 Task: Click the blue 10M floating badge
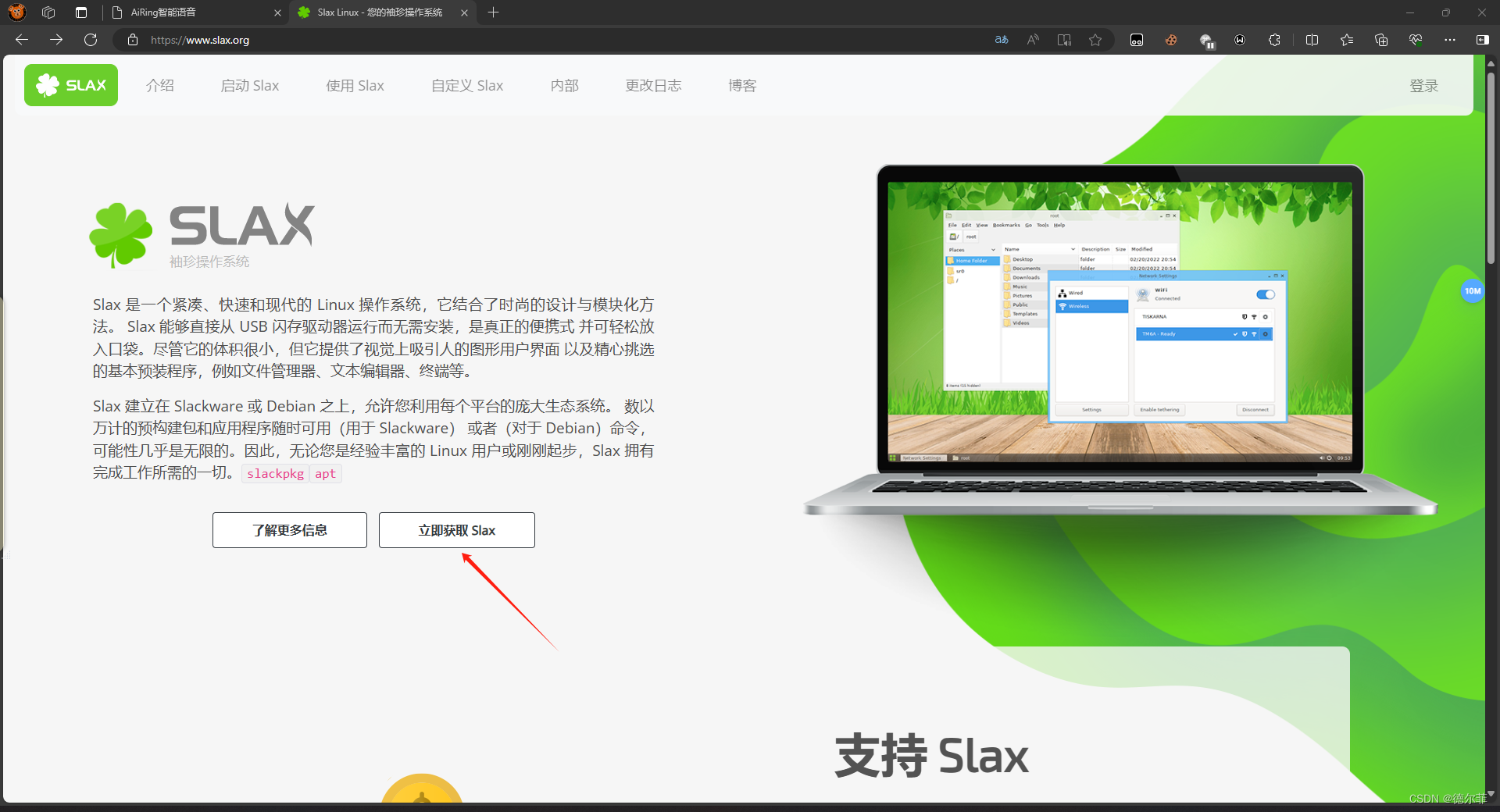[1473, 291]
